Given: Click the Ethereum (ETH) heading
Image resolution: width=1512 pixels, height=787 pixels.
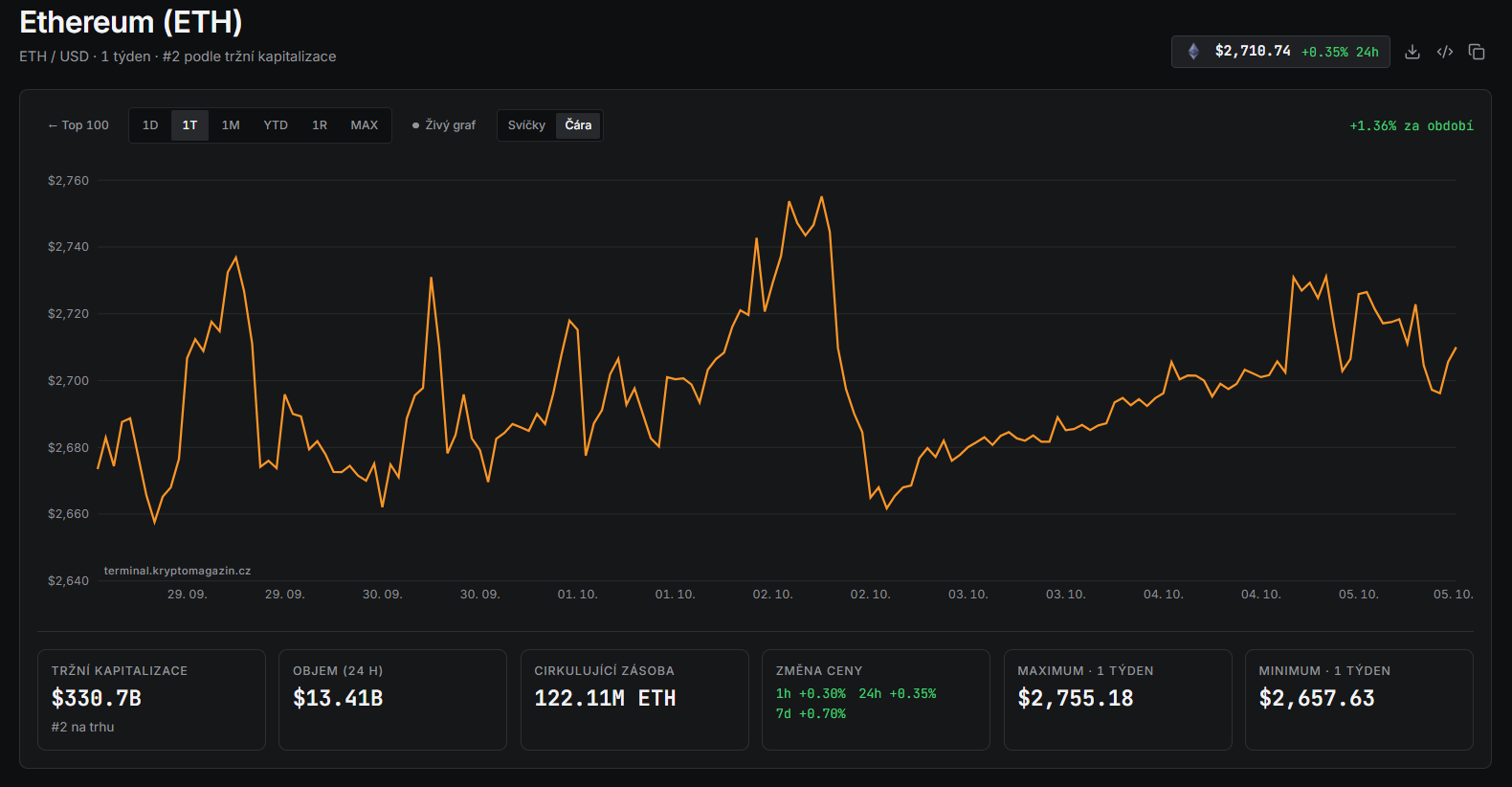Looking at the screenshot, I should click(131, 22).
